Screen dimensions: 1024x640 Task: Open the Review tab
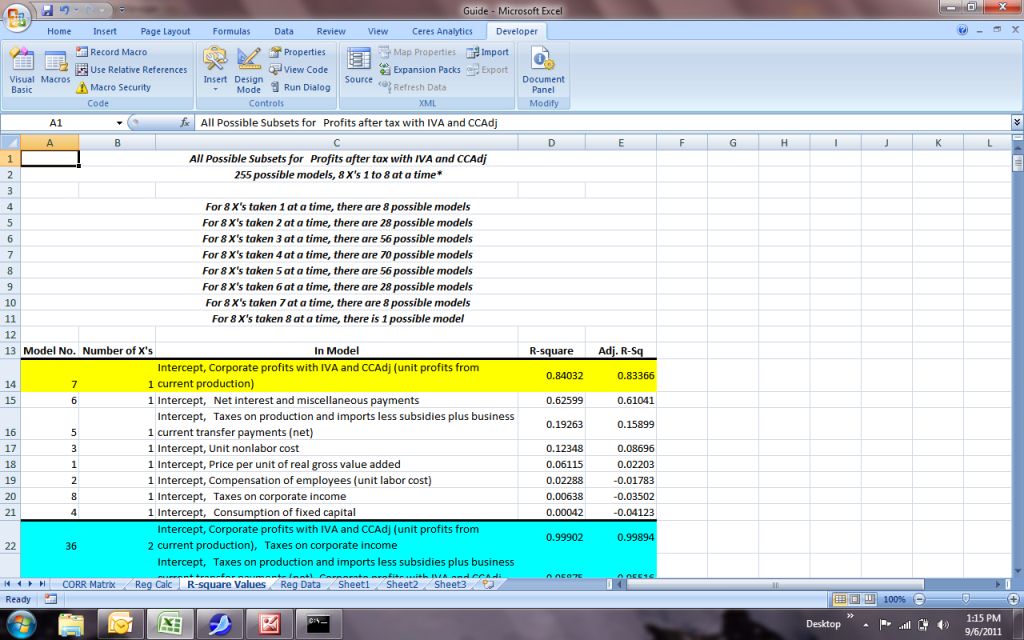tap(331, 31)
